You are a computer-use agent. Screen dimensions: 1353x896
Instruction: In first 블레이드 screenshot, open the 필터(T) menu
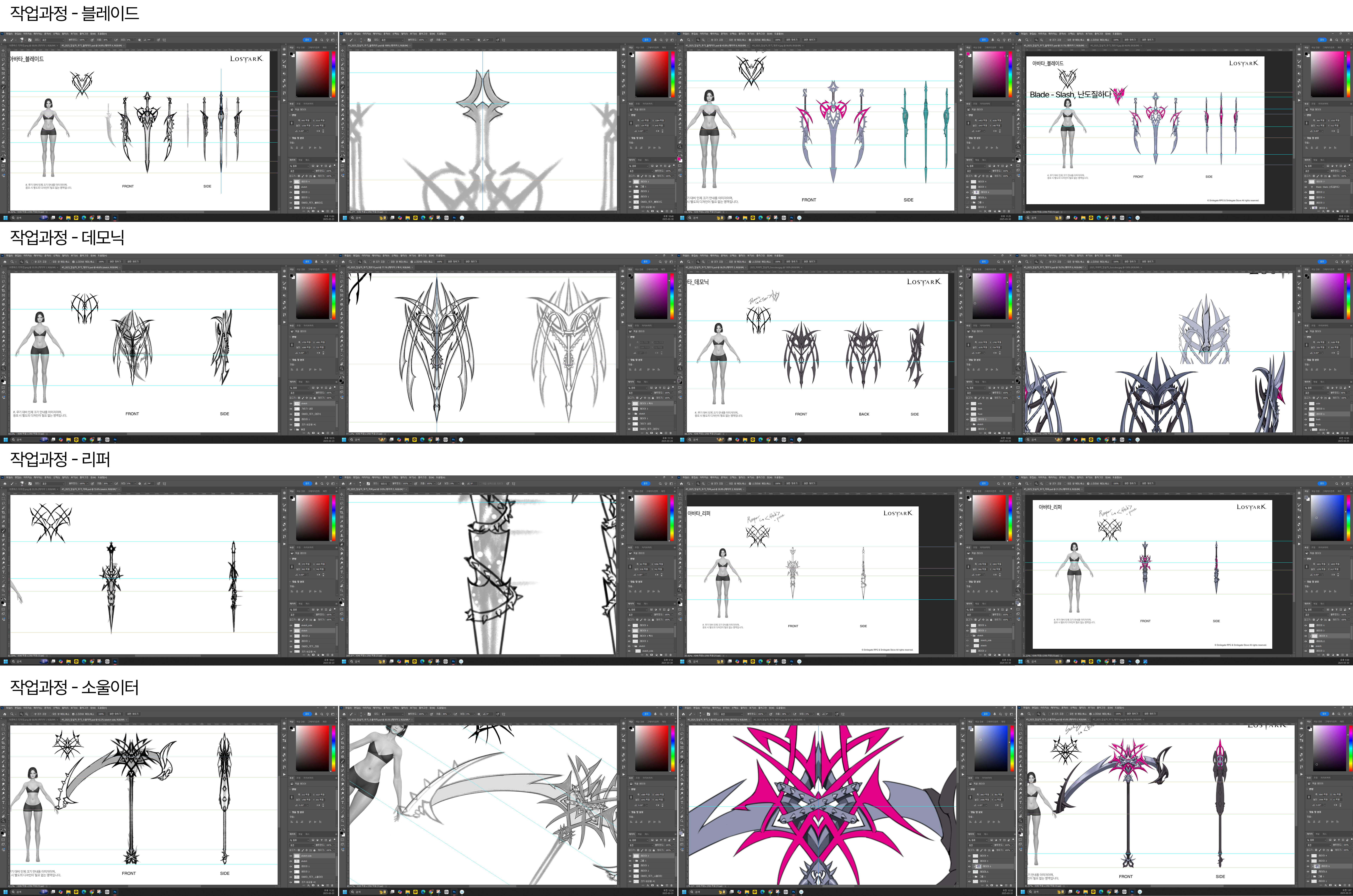click(65, 34)
